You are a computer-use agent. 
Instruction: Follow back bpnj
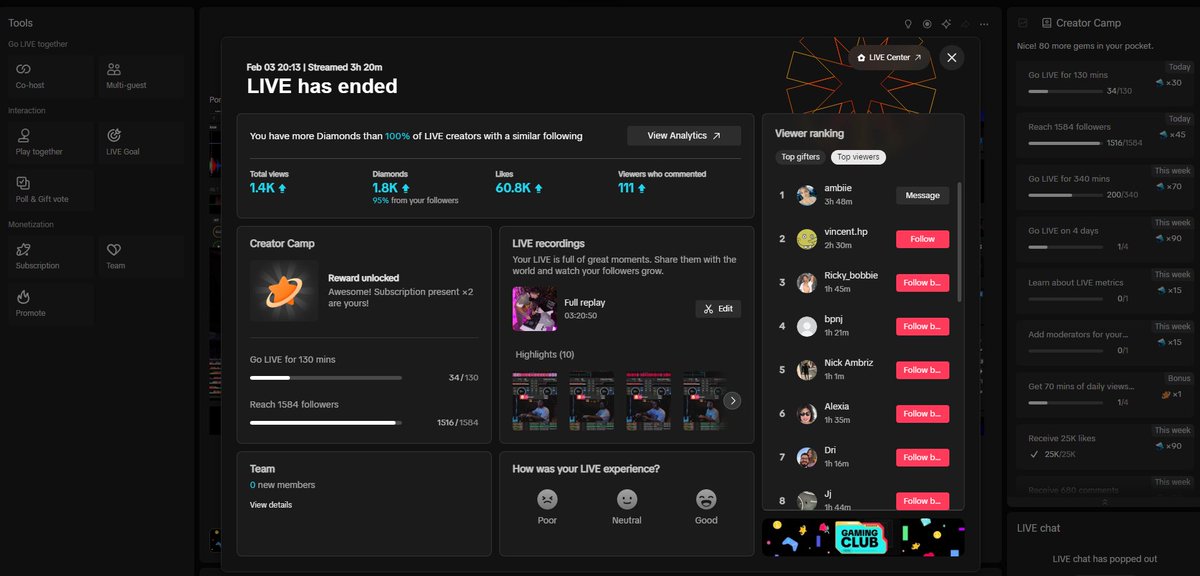click(922, 326)
